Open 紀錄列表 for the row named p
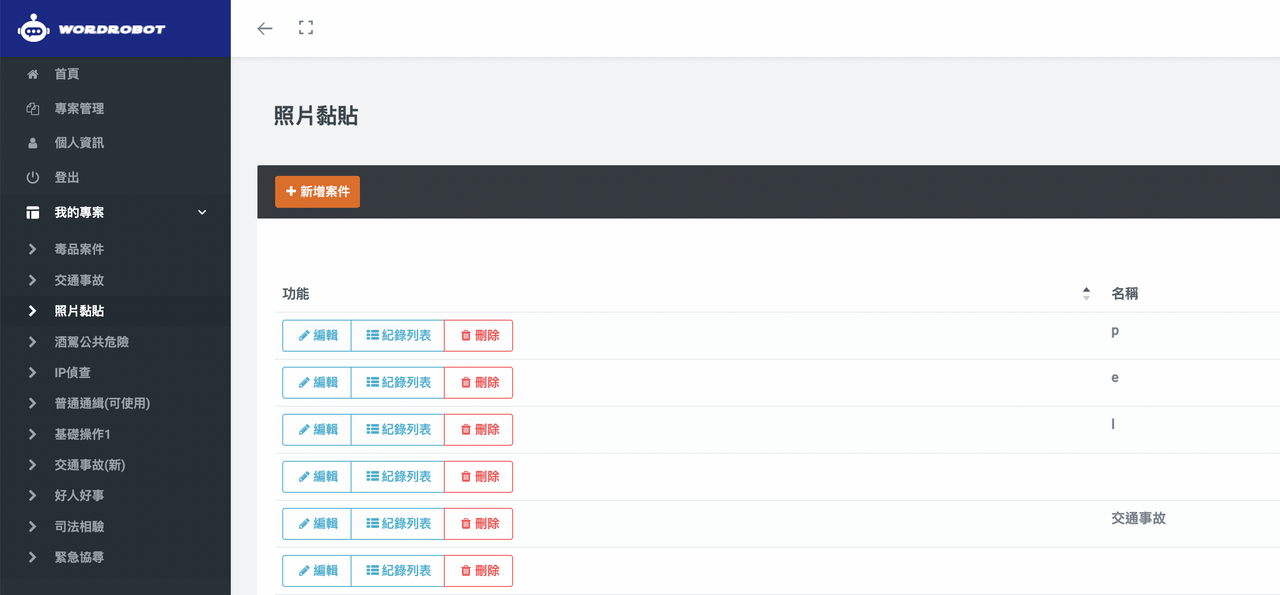This screenshot has width=1280, height=595. point(398,336)
